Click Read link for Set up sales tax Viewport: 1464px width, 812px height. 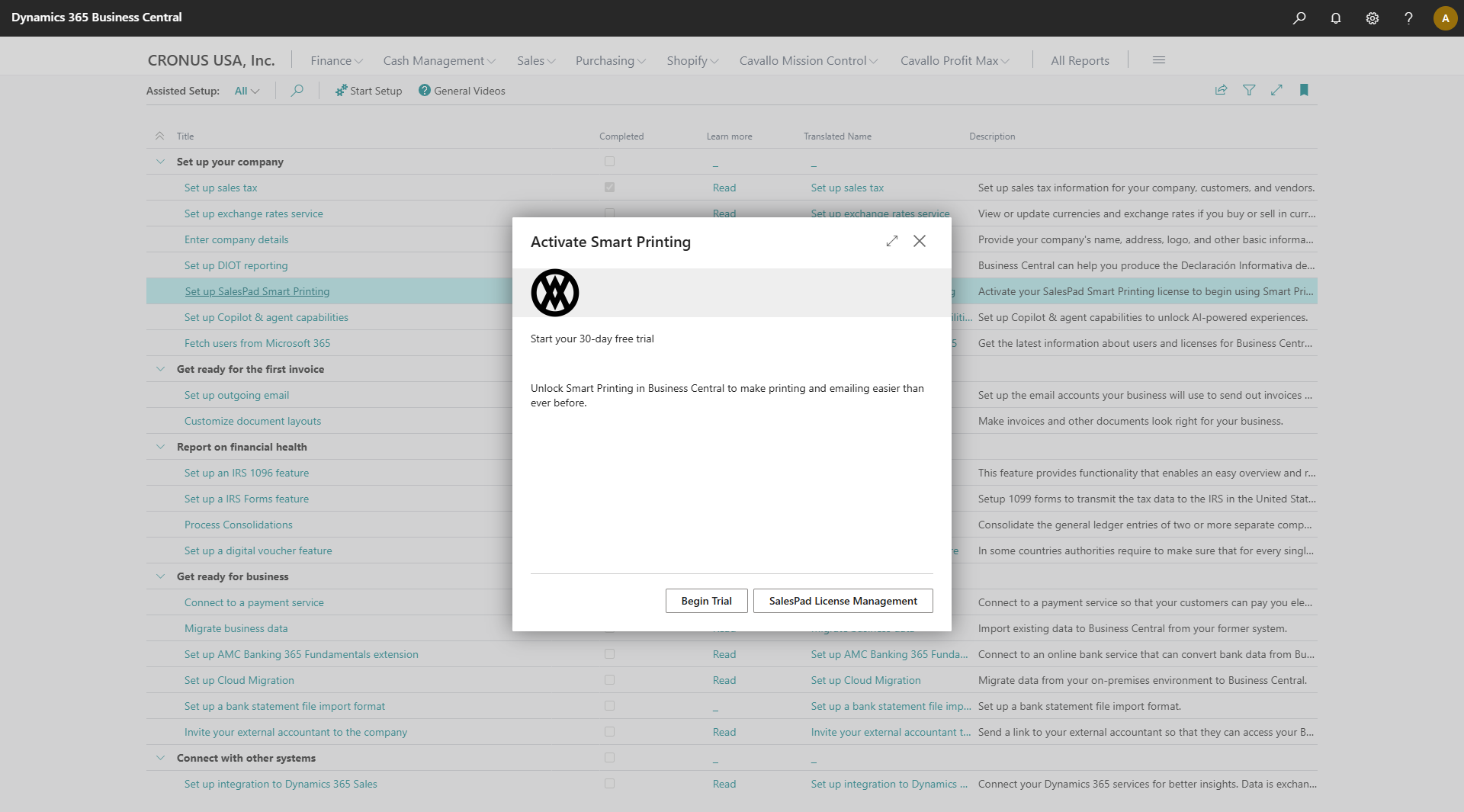click(x=724, y=188)
